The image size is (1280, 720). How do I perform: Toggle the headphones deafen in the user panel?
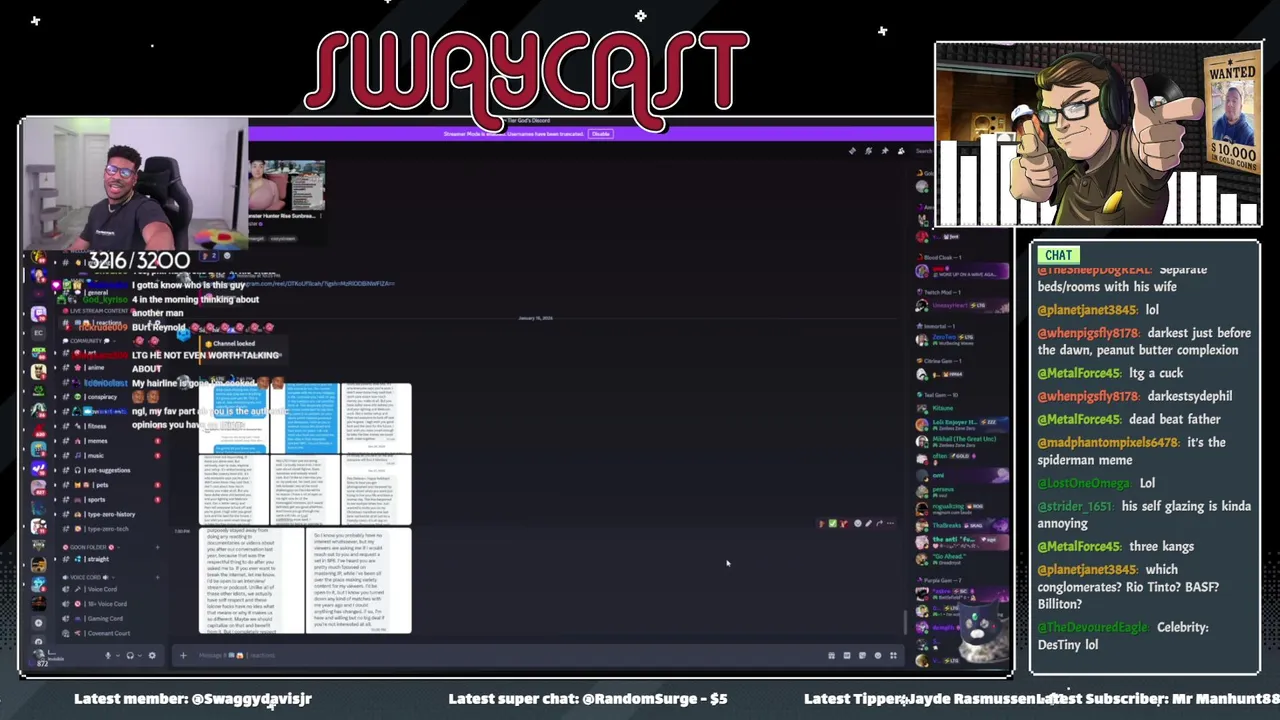tap(130, 656)
